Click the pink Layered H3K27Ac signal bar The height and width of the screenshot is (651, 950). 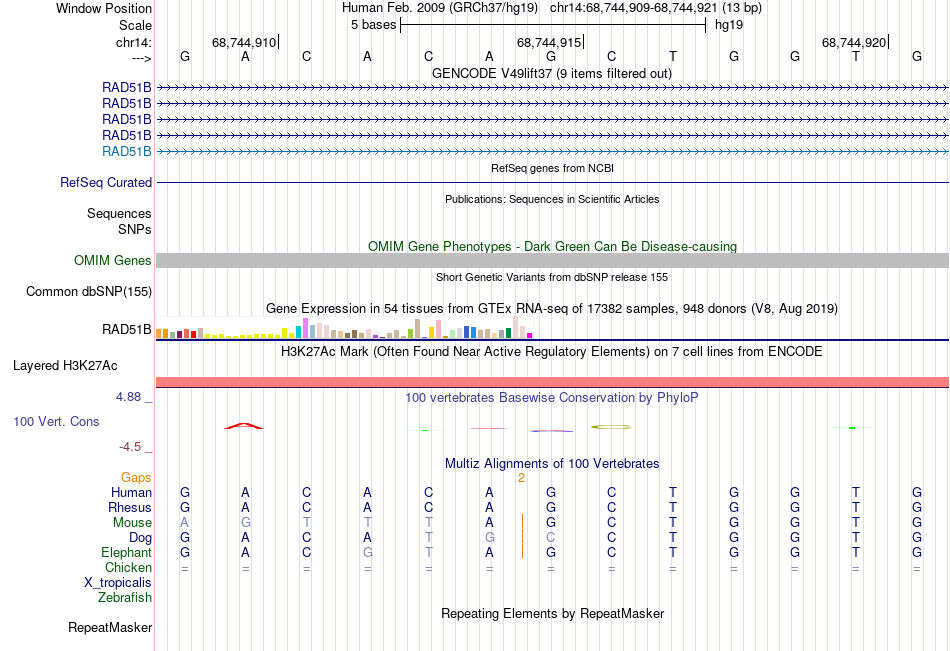tap(552, 382)
